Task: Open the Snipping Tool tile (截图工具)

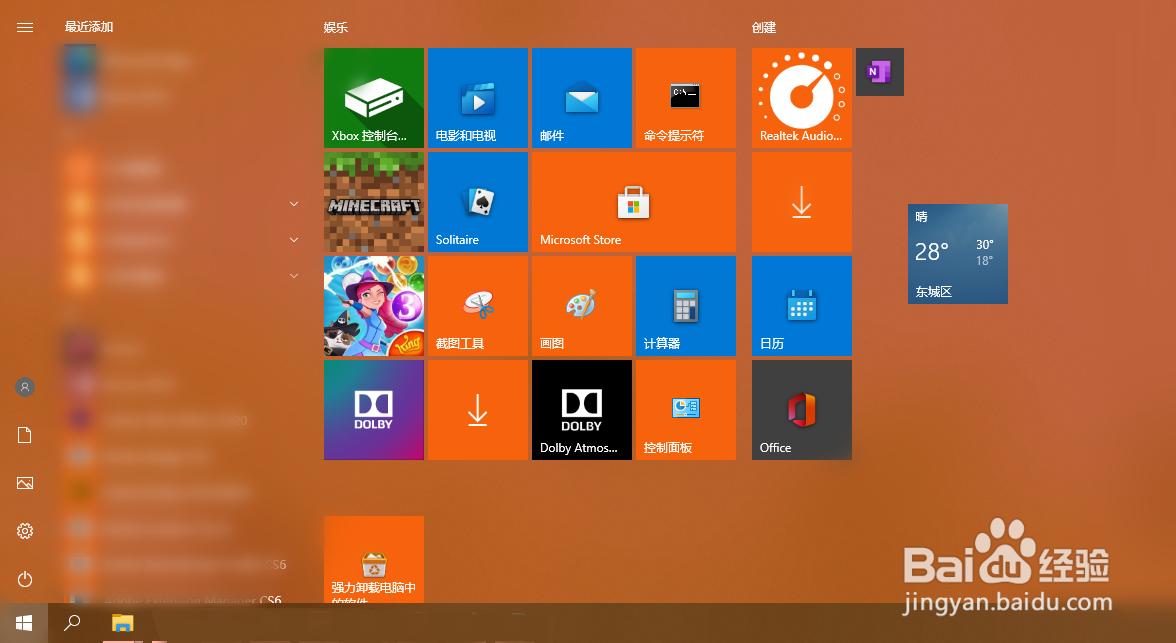Action: pos(478,306)
